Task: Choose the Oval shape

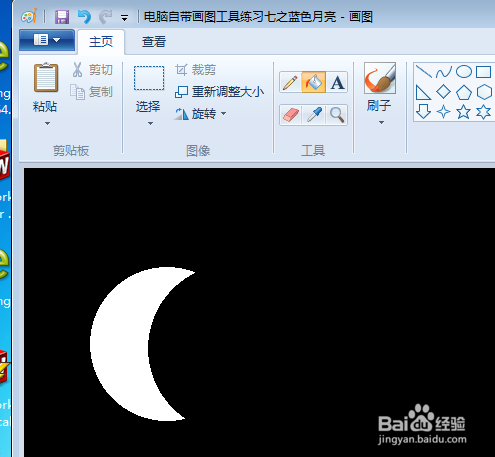Action: click(464, 72)
